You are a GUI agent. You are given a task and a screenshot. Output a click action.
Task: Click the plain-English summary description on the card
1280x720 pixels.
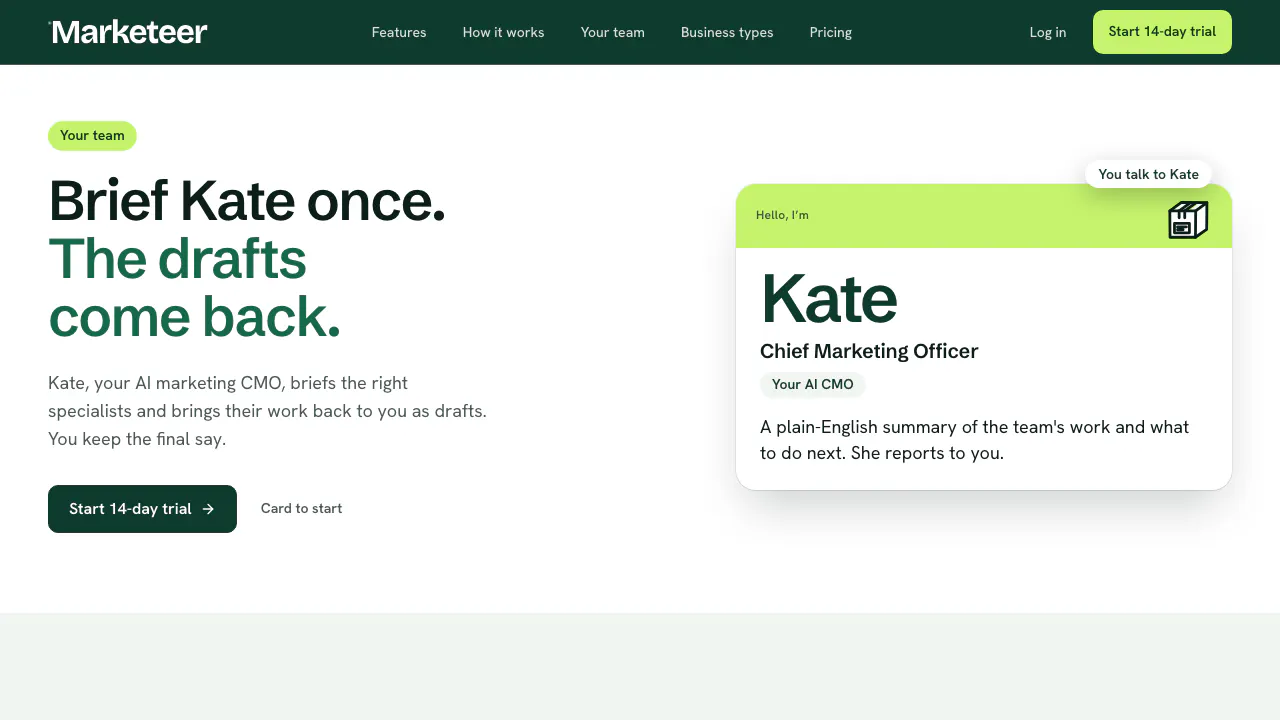(x=975, y=440)
